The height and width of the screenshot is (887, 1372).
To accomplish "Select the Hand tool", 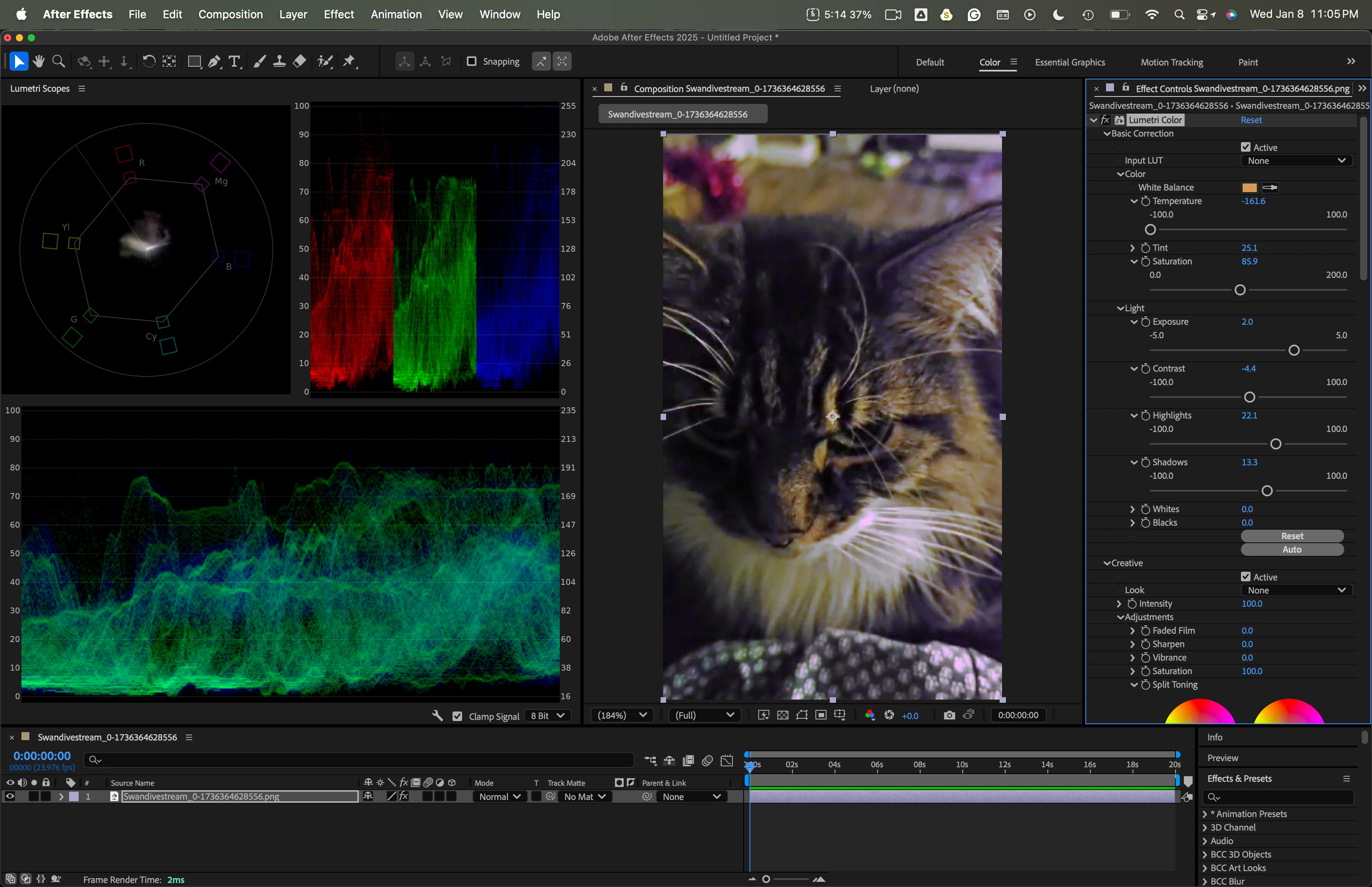I will click(x=39, y=62).
